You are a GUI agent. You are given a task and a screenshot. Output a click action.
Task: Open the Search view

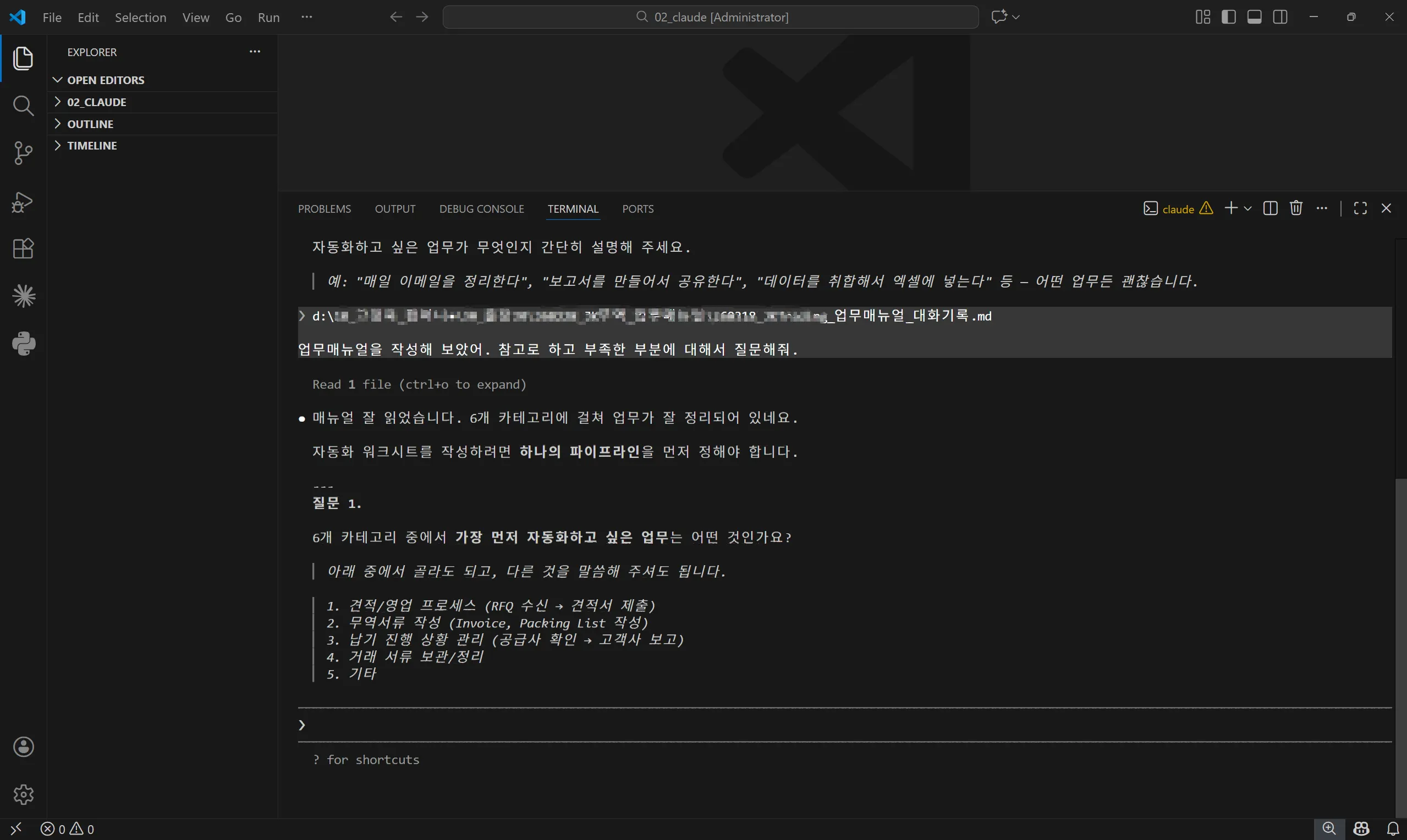coord(23,106)
